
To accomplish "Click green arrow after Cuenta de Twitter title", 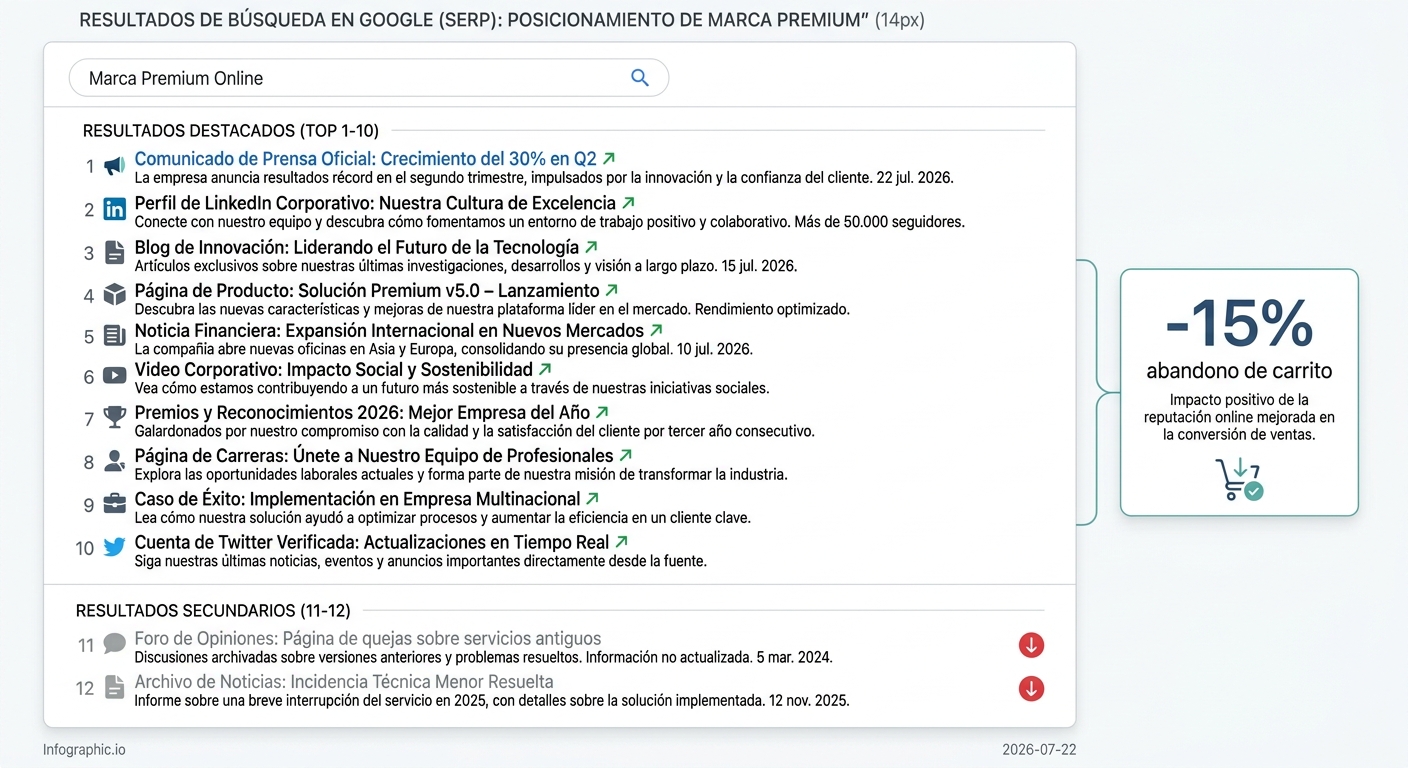I will (x=621, y=541).
